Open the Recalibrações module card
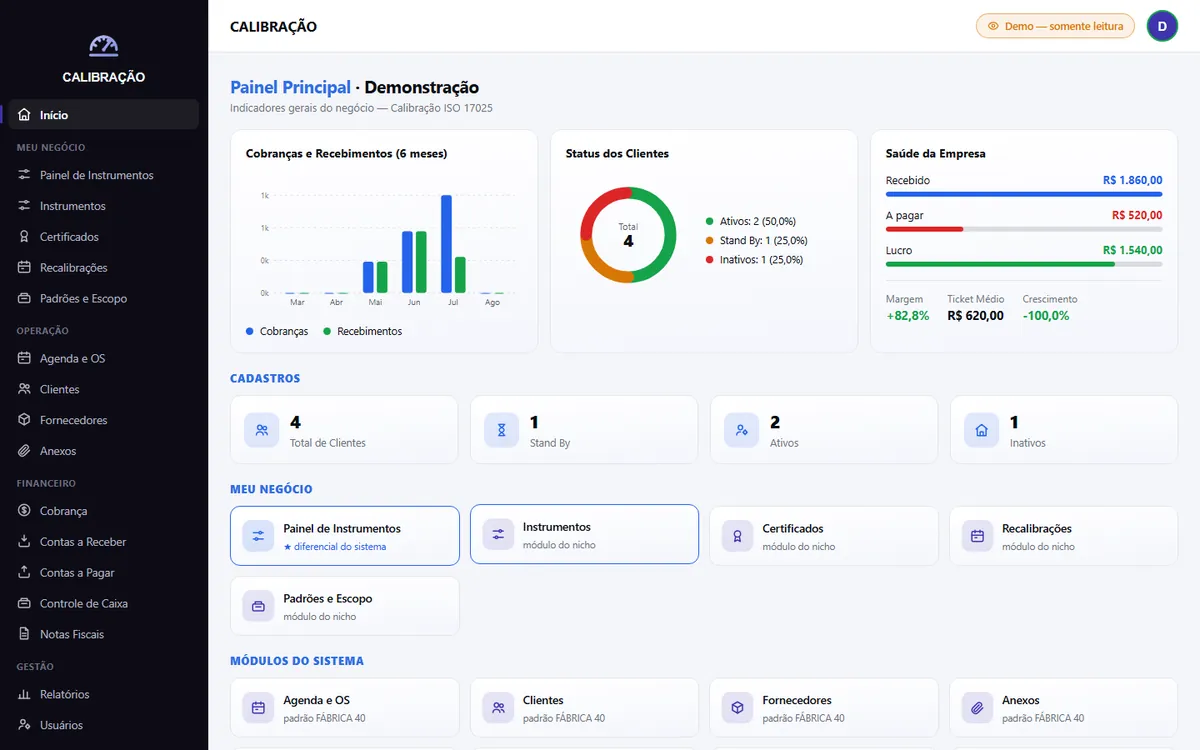This screenshot has height=750, width=1200. (x=1063, y=536)
